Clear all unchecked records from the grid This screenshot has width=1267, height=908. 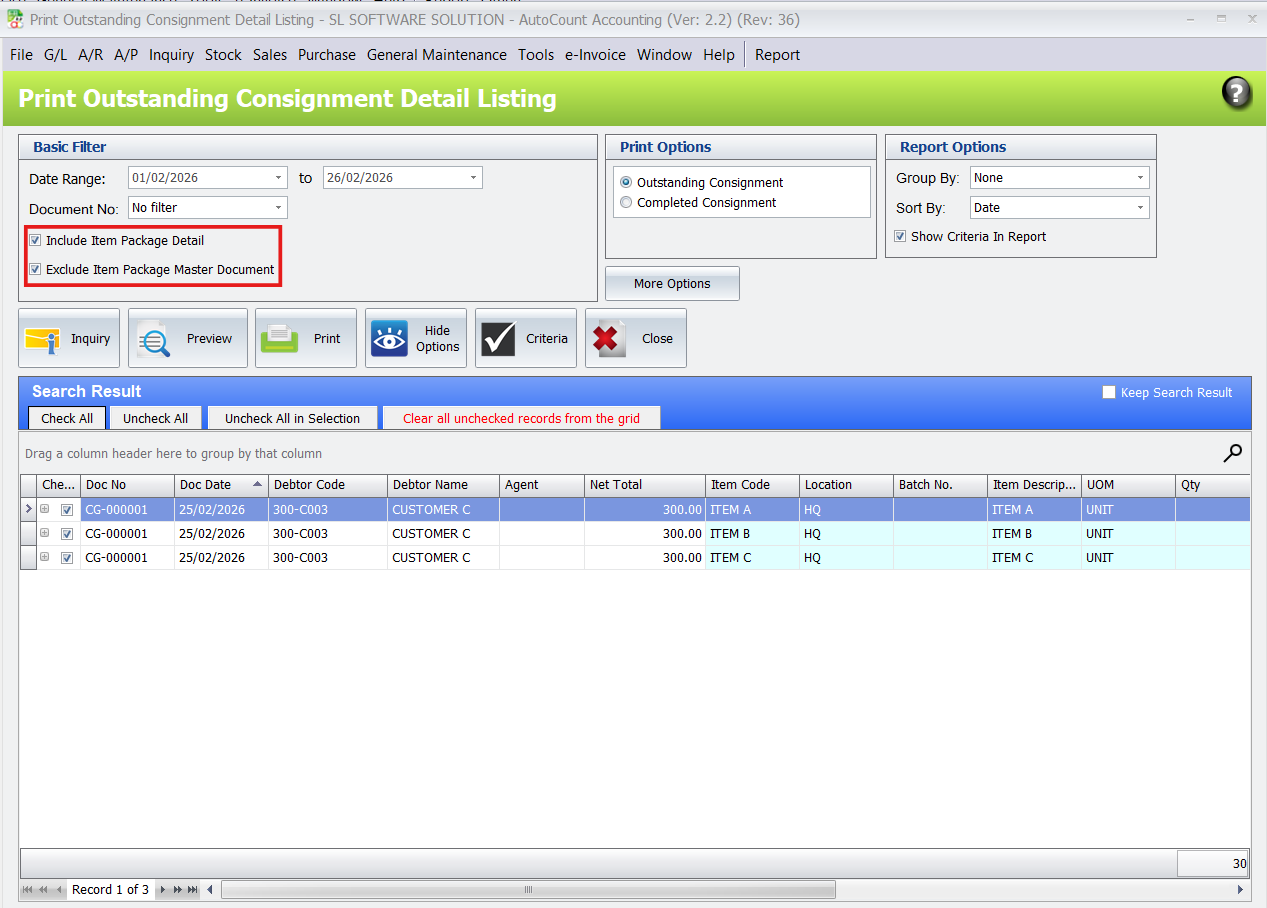521,417
